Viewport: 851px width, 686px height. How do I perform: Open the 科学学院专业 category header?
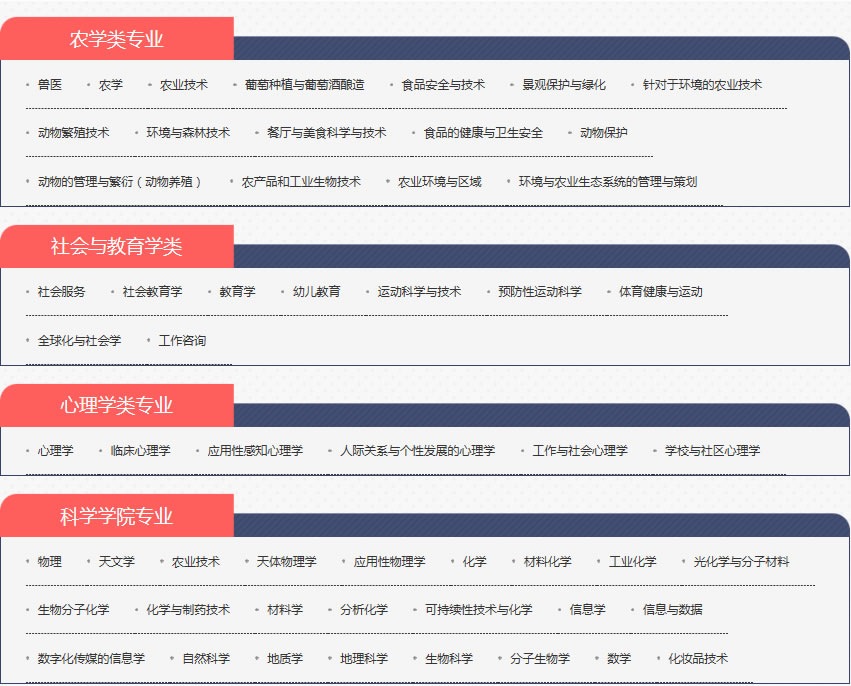[117, 516]
